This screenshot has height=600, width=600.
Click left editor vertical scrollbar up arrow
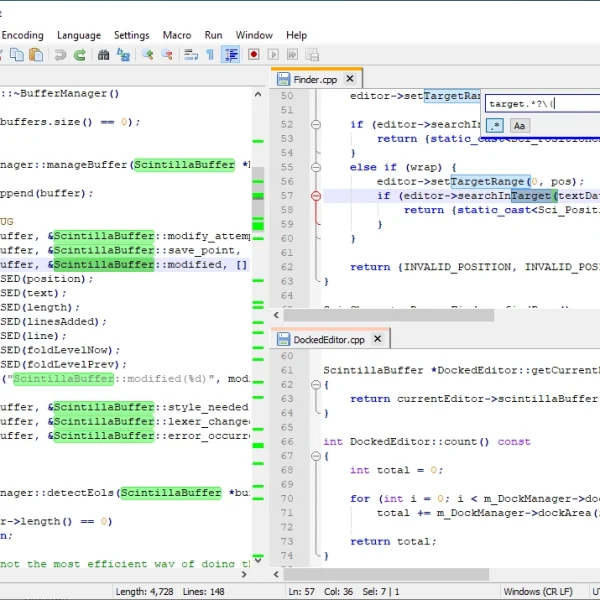pos(258,94)
